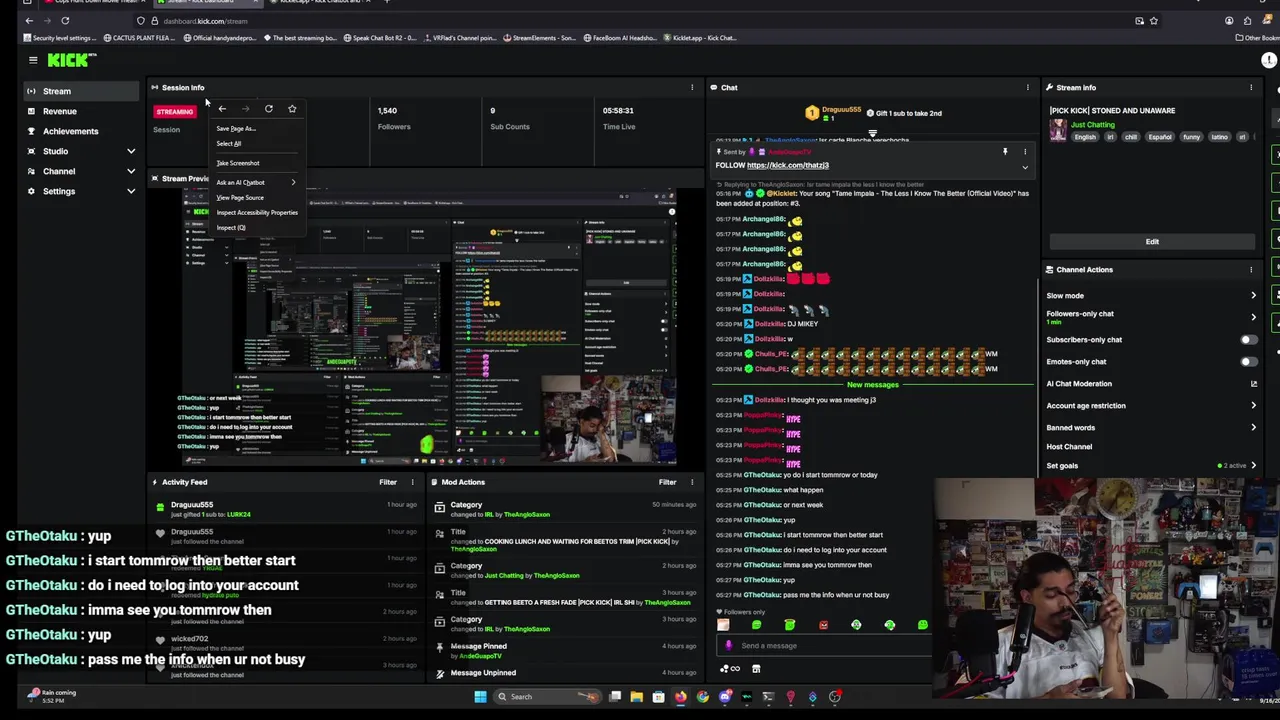1280x720 pixels.
Task: Select the red angry emote in quick bar
Action: [x=822, y=625]
